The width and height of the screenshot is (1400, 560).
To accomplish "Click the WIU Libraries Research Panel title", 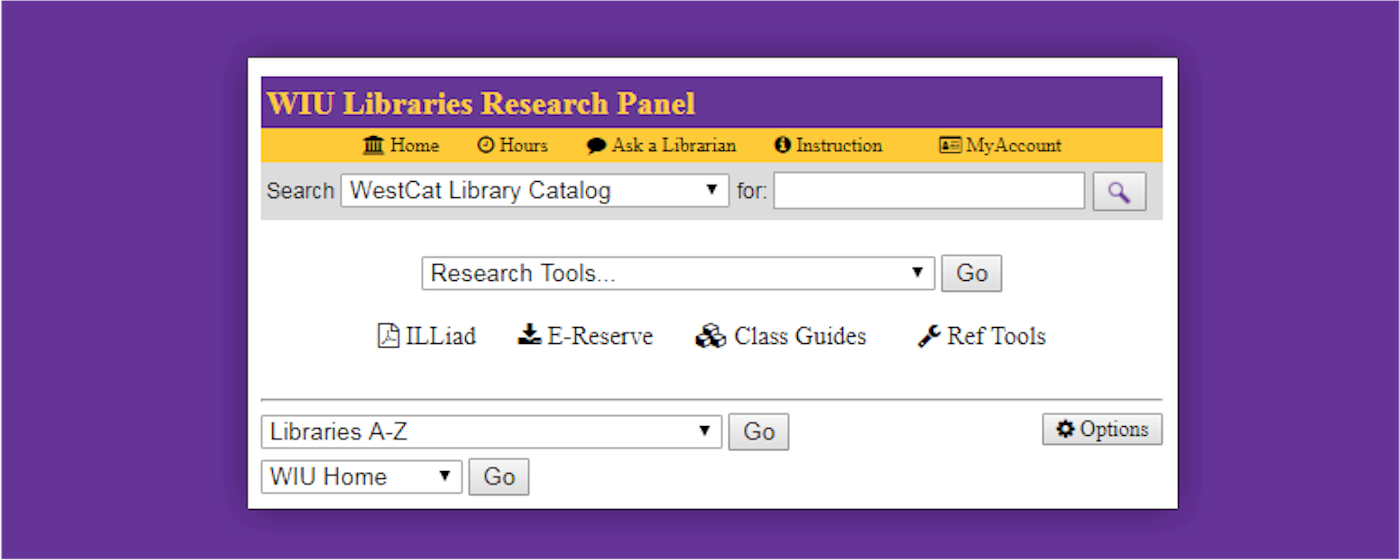I will [481, 104].
